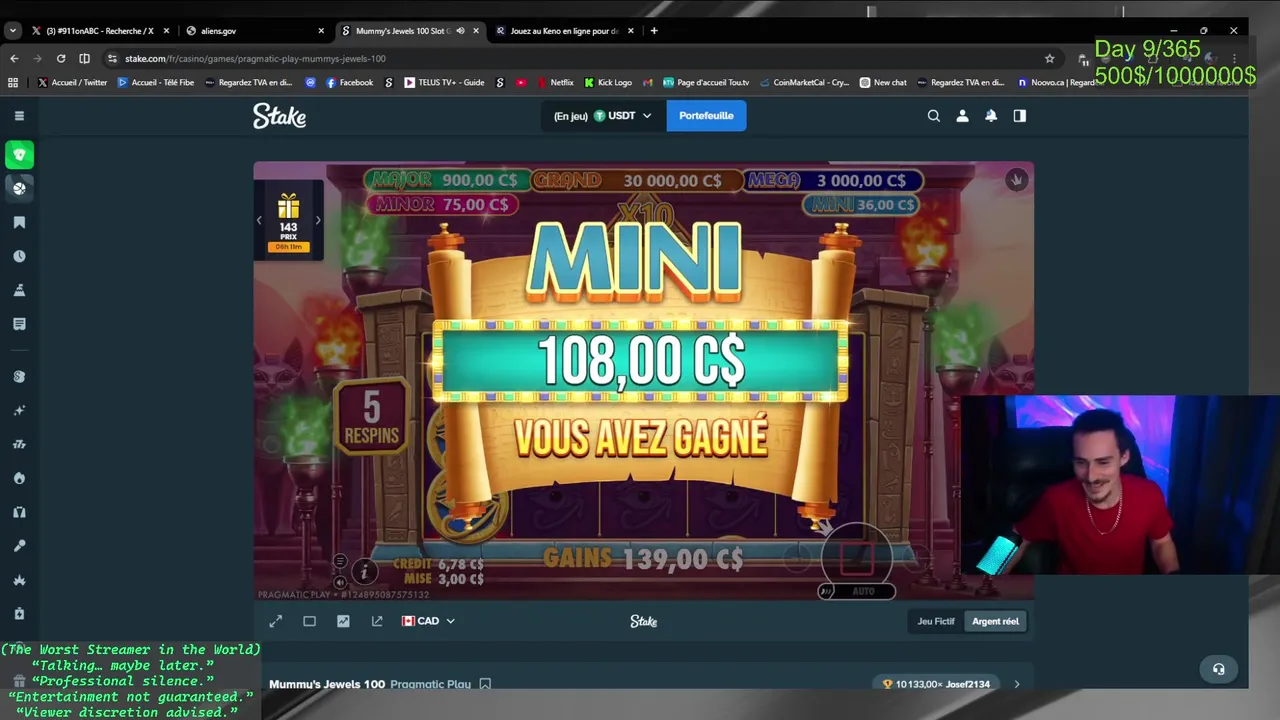
Task: Open the Kick Logo bookmark
Action: point(608,83)
